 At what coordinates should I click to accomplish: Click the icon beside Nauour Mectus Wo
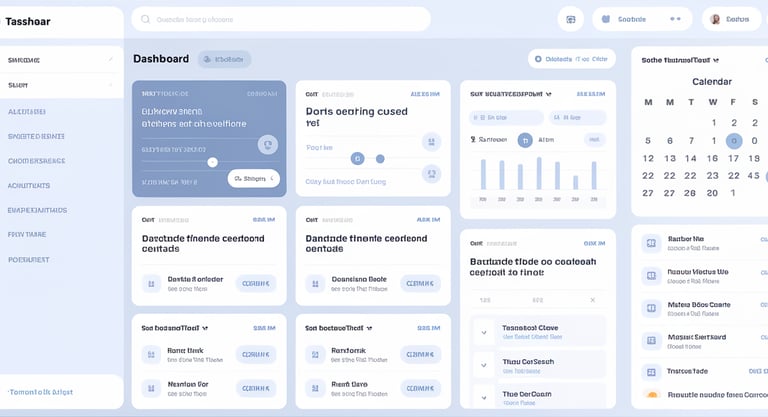651,276
